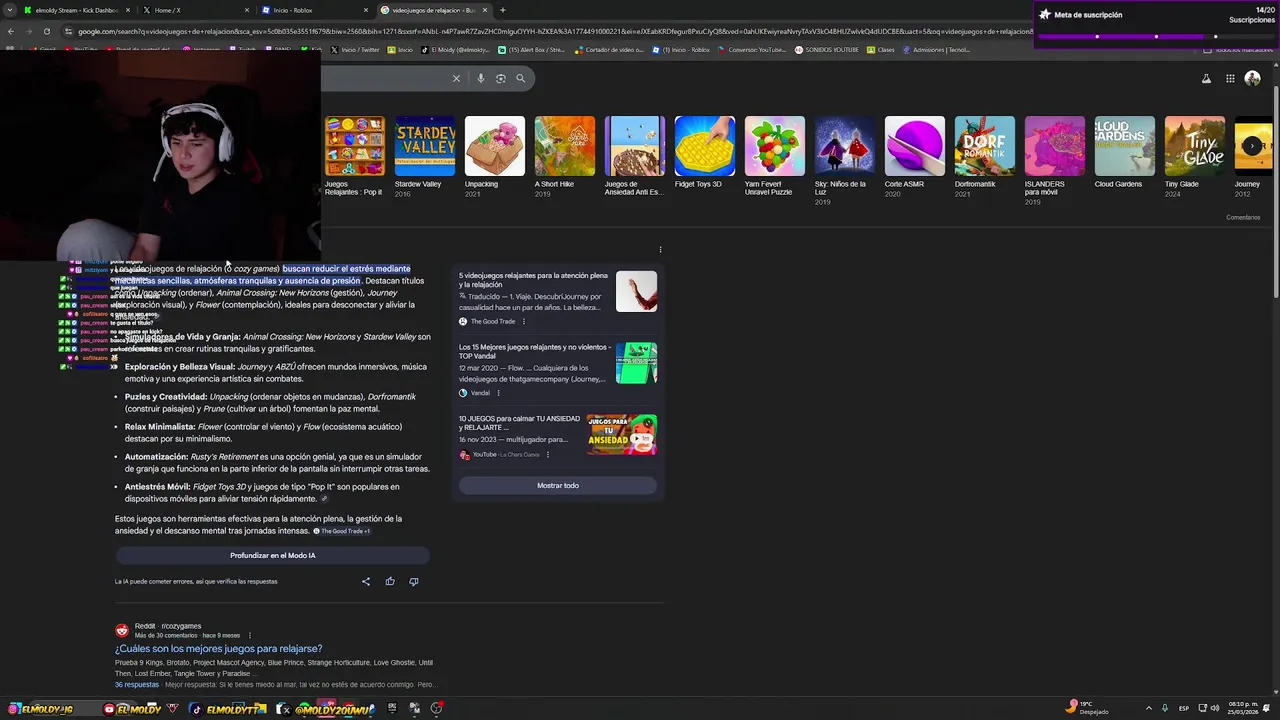Image resolution: width=1280 pixels, height=720 pixels.
Task: Switch to the Inicio - Roblox tab
Action: (314, 10)
